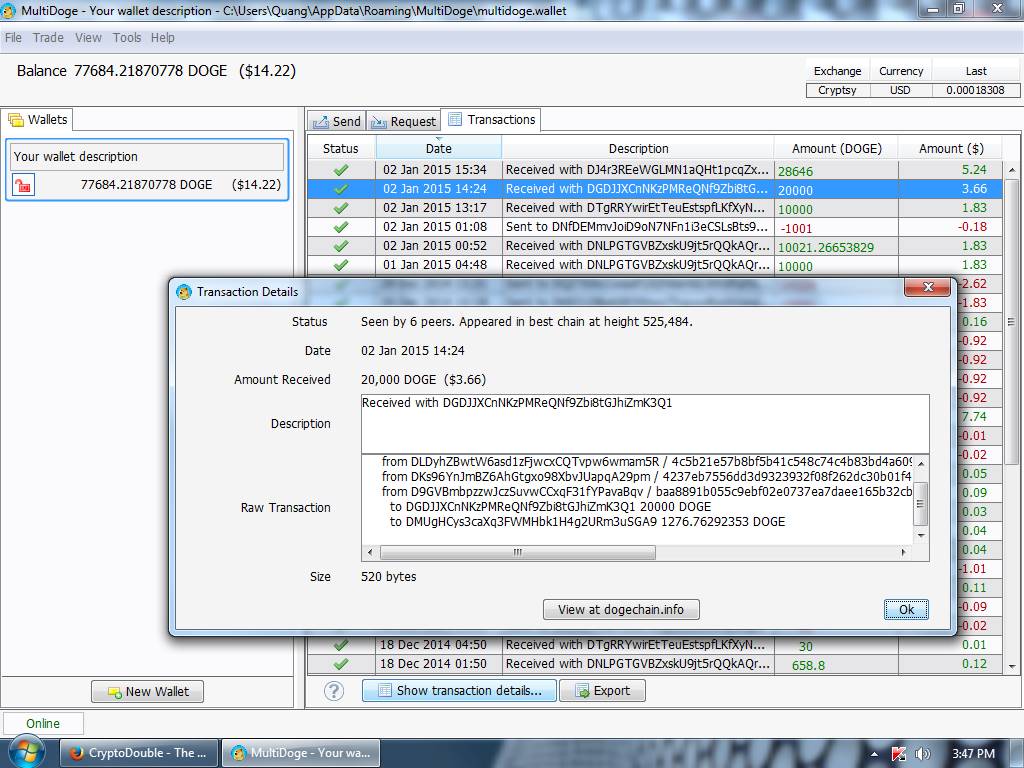Click the green checkmark for 02 Jan 2015 01:08
Image resolution: width=1024 pixels, height=768 pixels.
[x=341, y=227]
